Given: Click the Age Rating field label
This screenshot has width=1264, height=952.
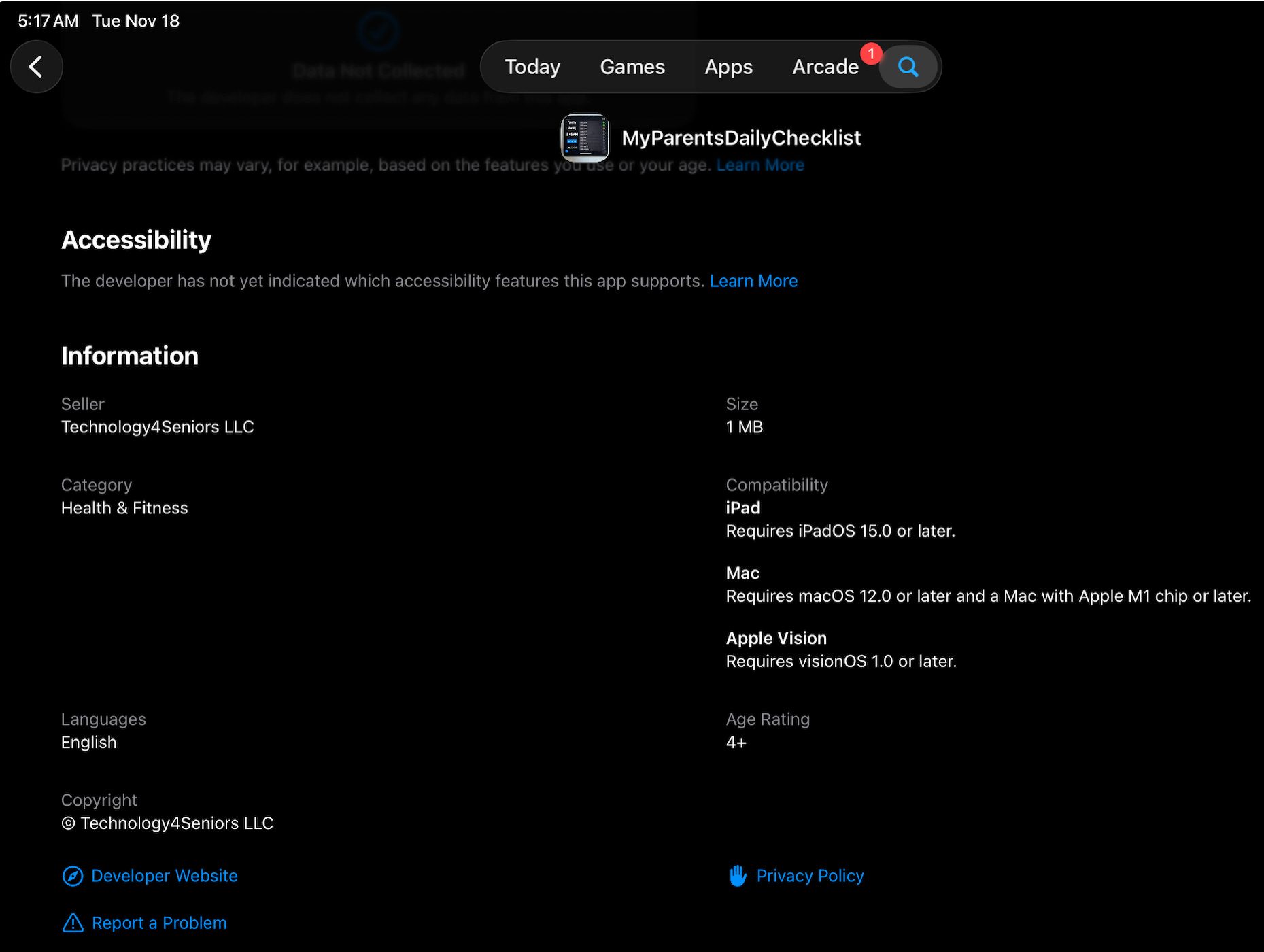Looking at the screenshot, I should [x=768, y=719].
